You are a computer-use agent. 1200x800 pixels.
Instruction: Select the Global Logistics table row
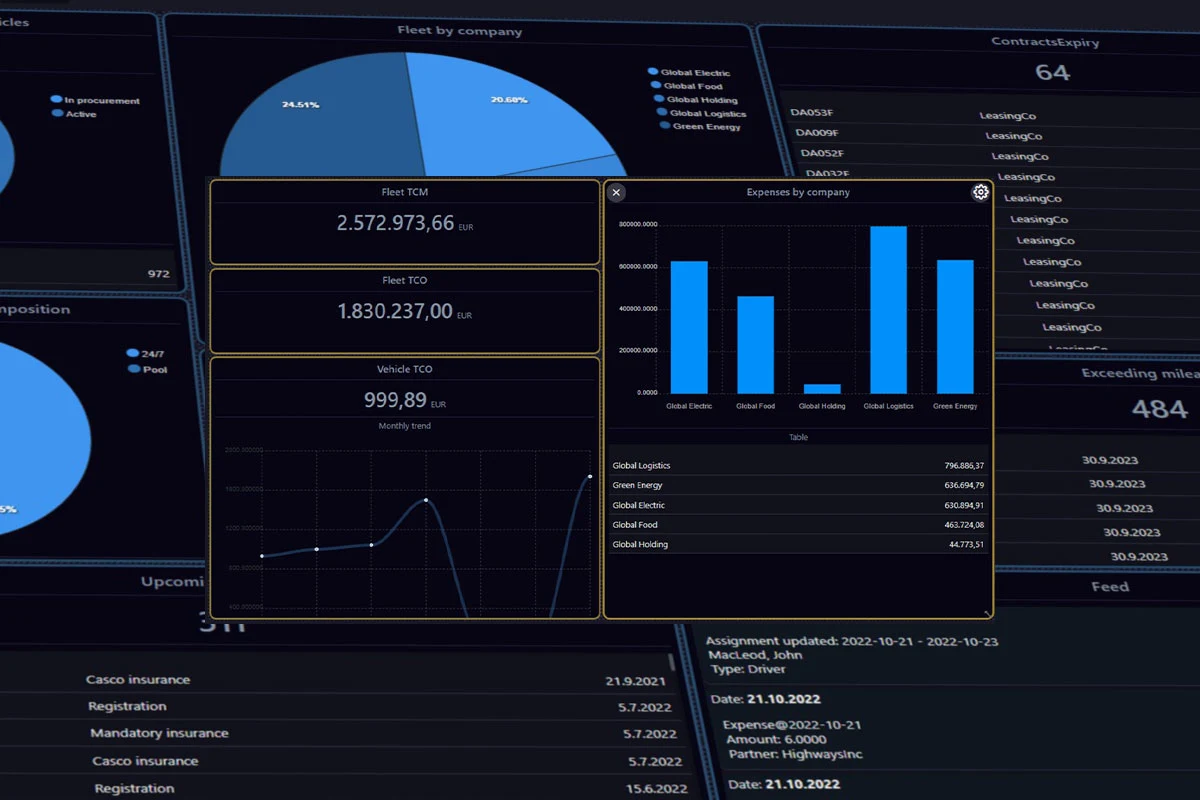tap(798, 465)
